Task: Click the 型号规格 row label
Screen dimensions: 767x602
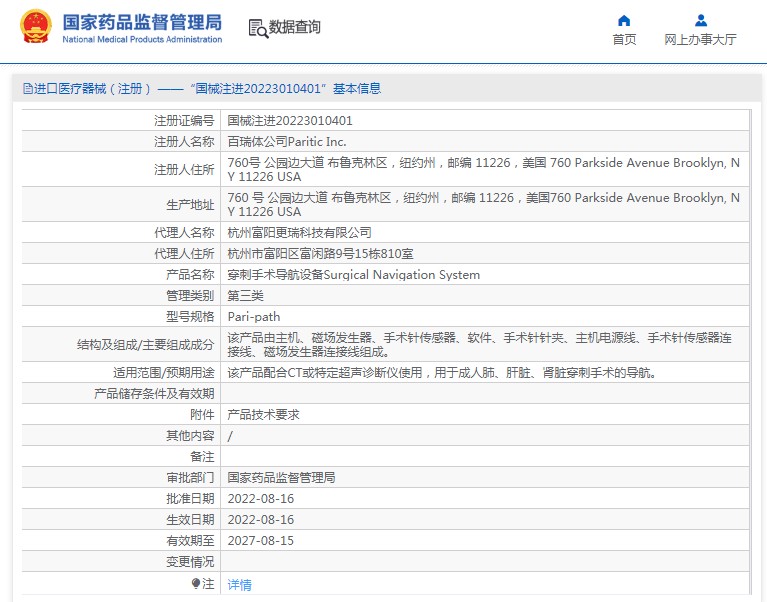Action: (x=190, y=316)
